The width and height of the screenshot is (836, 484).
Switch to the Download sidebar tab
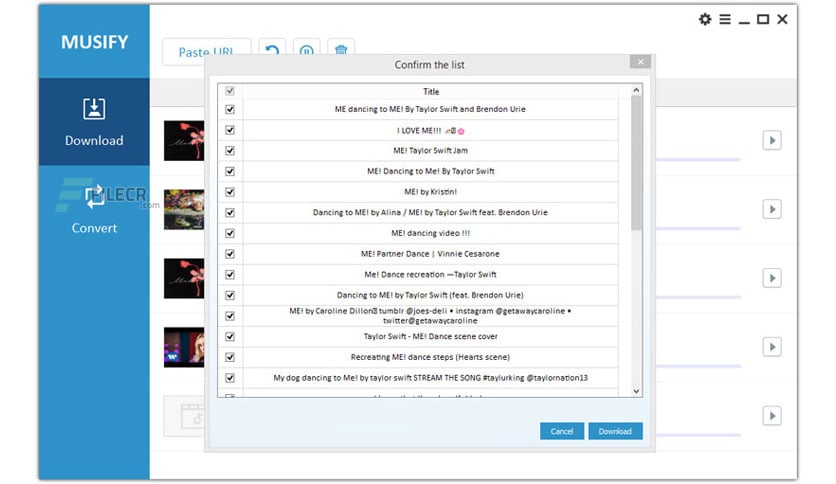(94, 122)
